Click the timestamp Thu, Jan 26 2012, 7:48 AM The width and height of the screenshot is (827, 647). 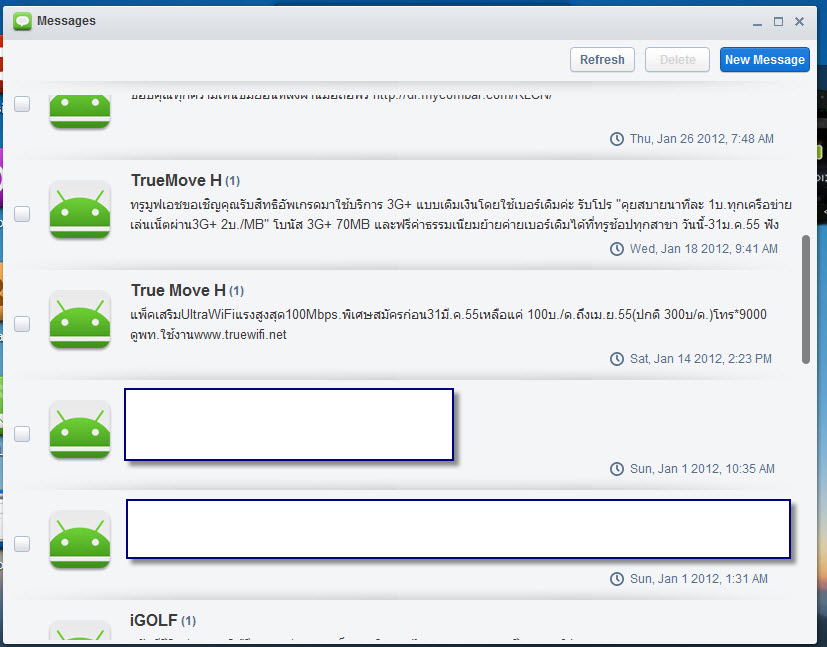(x=701, y=139)
